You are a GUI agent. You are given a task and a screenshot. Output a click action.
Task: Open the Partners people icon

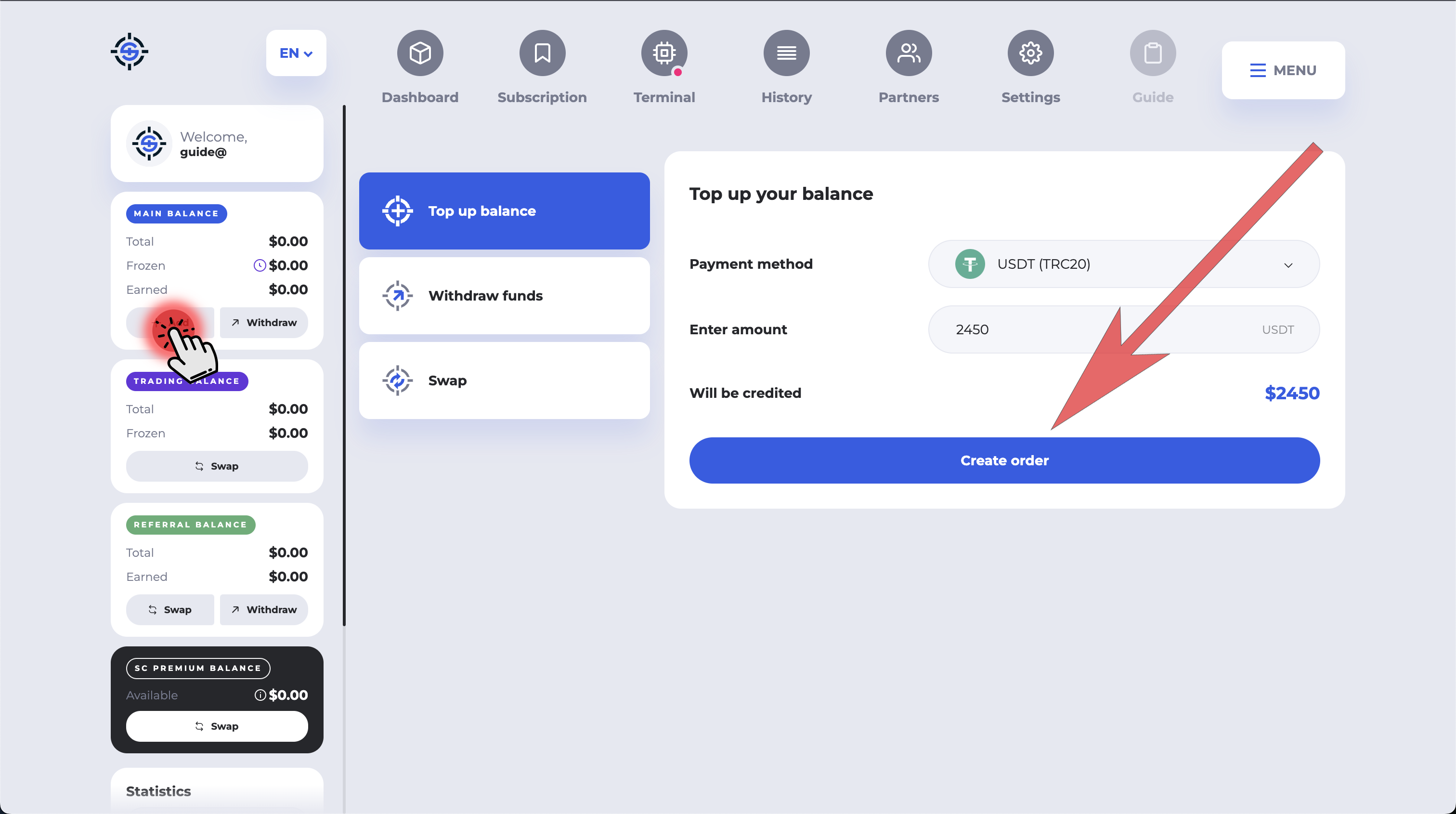[908, 53]
